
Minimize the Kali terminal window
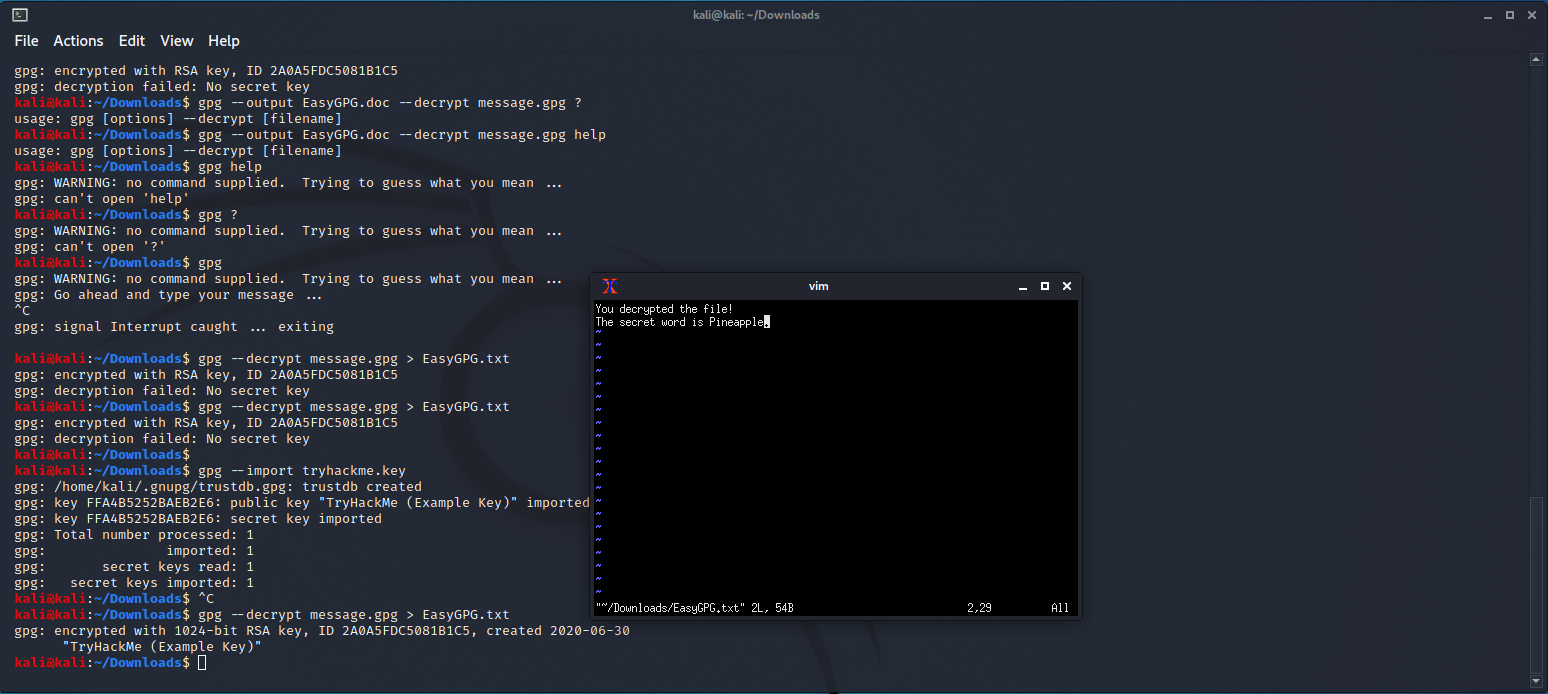pyautogui.click(x=1486, y=15)
